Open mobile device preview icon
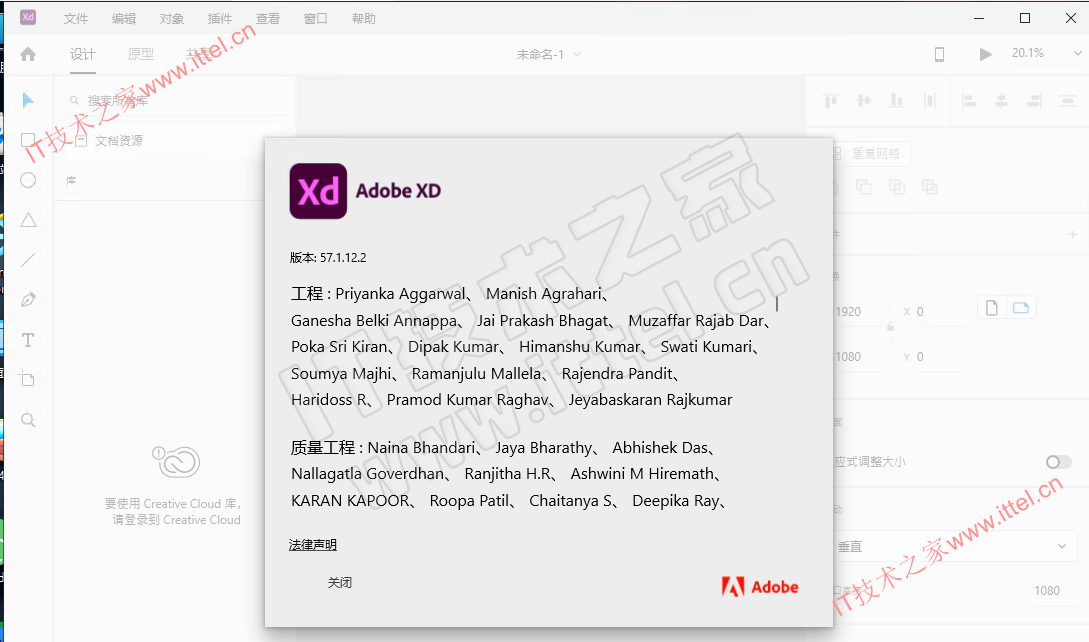 coord(939,54)
